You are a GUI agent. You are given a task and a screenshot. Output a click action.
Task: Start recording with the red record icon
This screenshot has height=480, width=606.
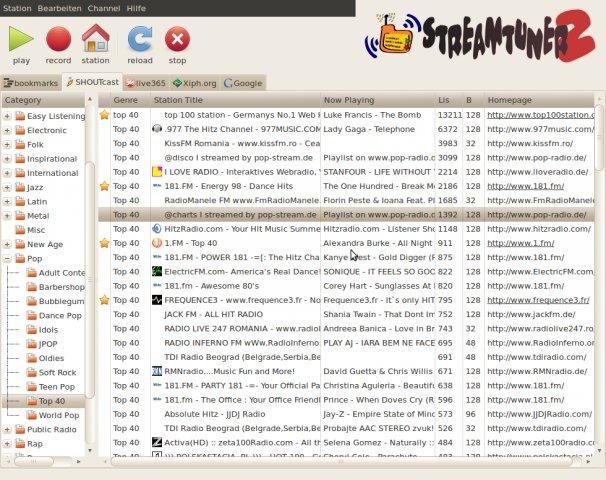(x=58, y=40)
